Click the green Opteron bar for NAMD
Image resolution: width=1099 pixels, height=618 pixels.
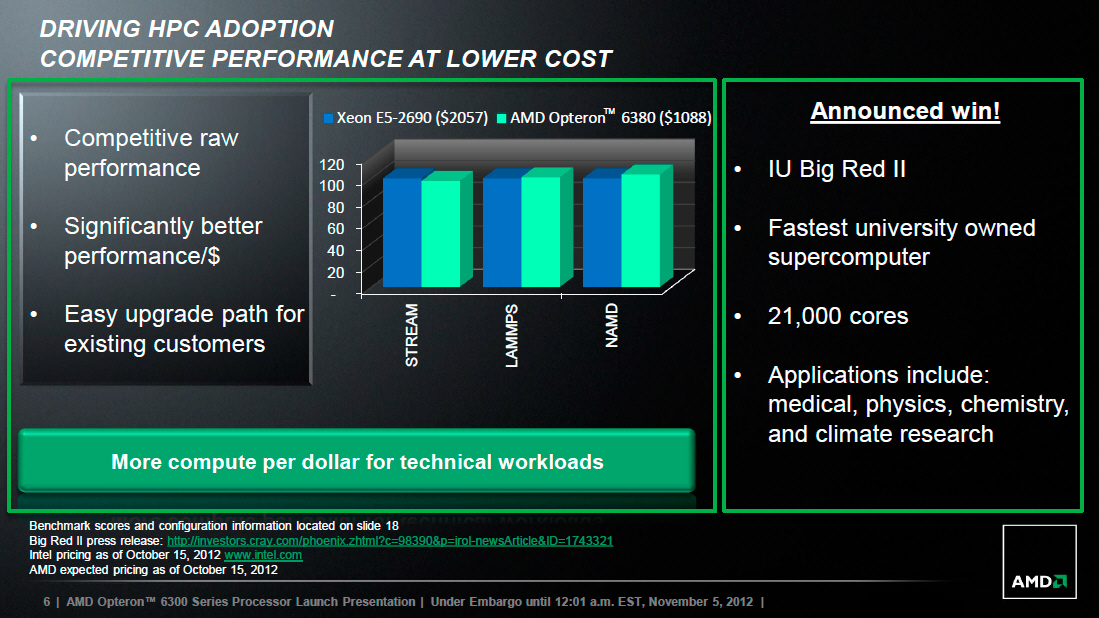[x=641, y=231]
